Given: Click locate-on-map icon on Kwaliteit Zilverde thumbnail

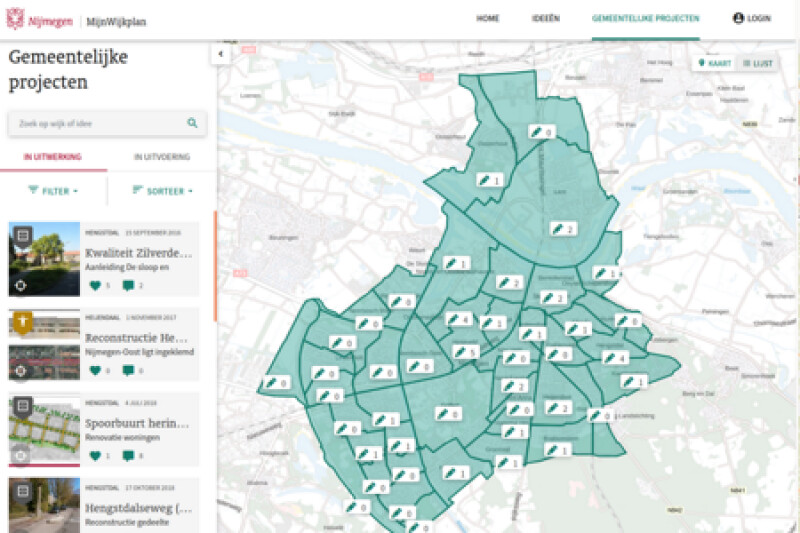Looking at the screenshot, I should pos(20,286).
